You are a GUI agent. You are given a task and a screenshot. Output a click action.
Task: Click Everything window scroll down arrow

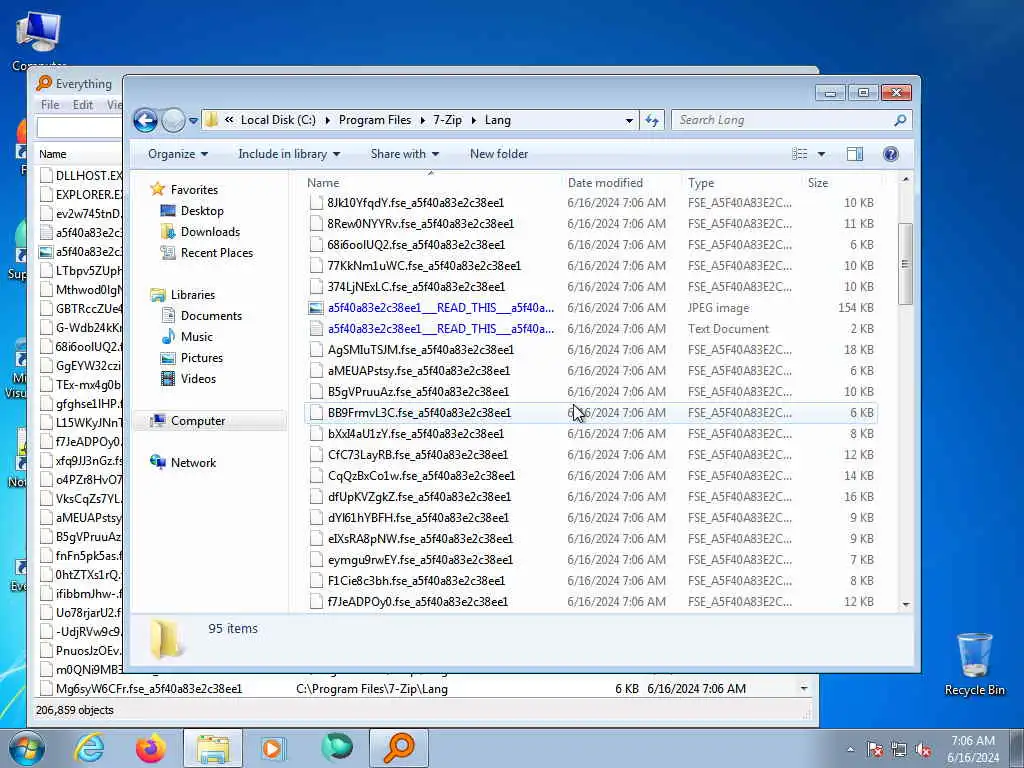[804, 689]
